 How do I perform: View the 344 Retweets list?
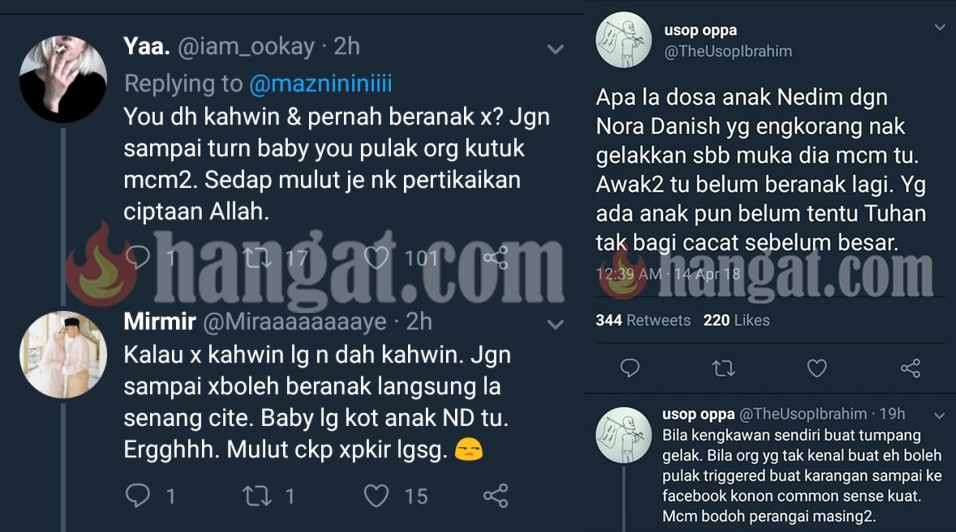(x=643, y=320)
